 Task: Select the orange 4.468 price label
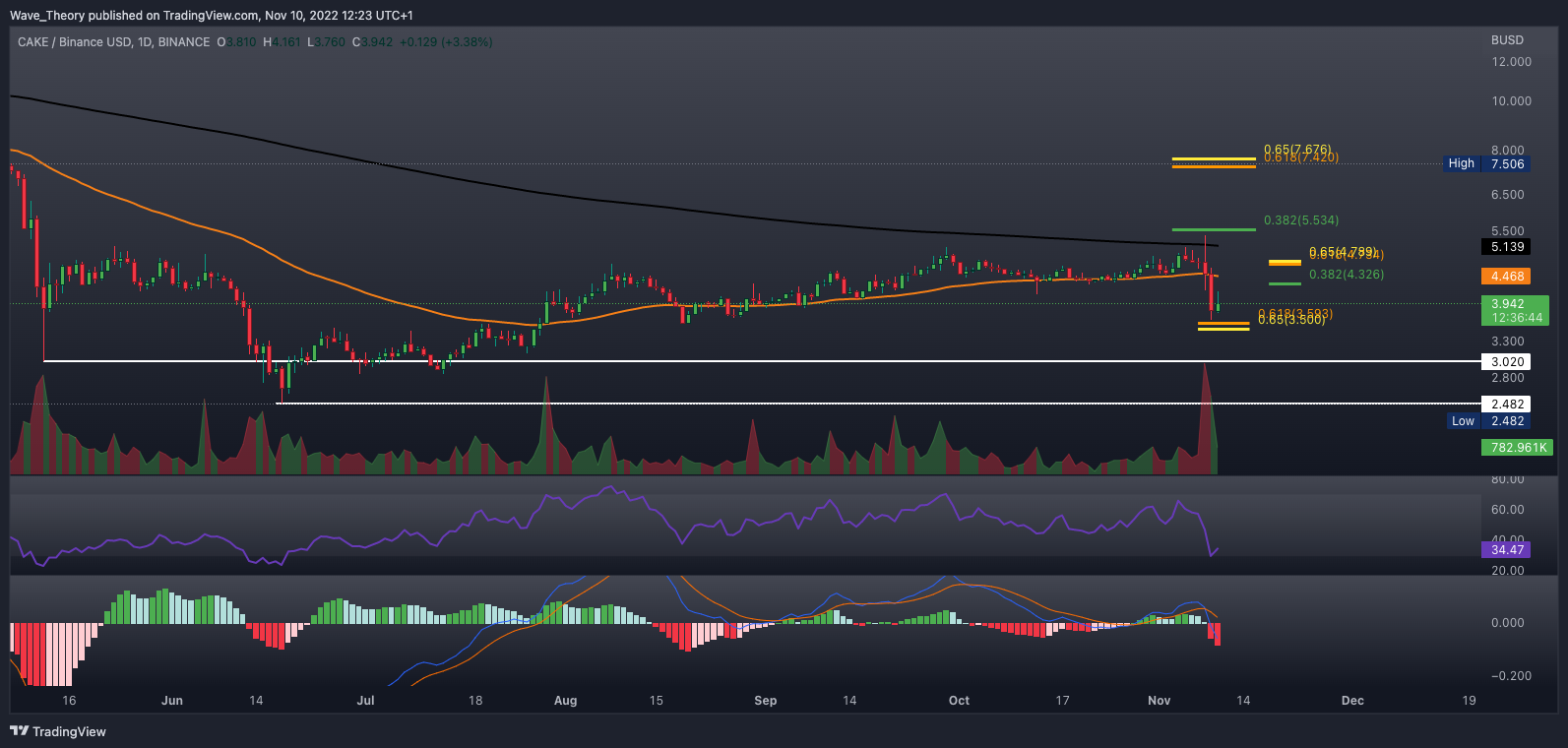tap(1506, 277)
